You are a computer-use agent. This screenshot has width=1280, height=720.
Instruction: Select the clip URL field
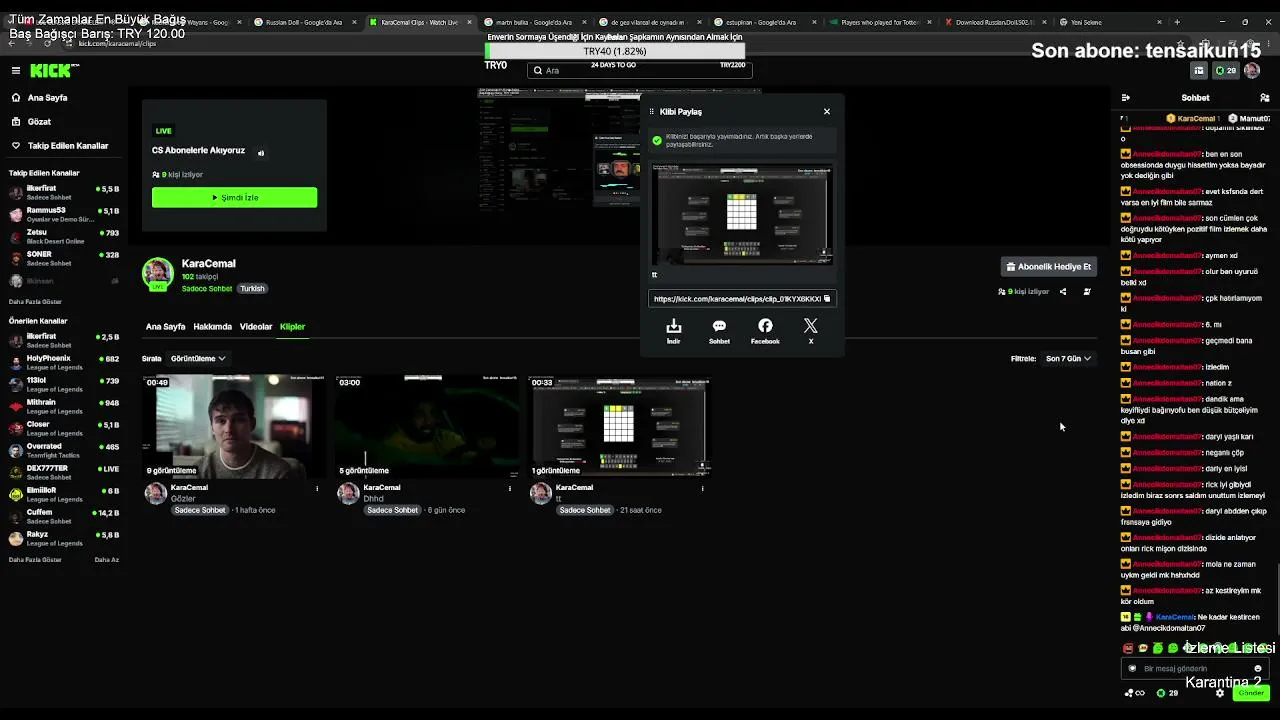point(742,298)
